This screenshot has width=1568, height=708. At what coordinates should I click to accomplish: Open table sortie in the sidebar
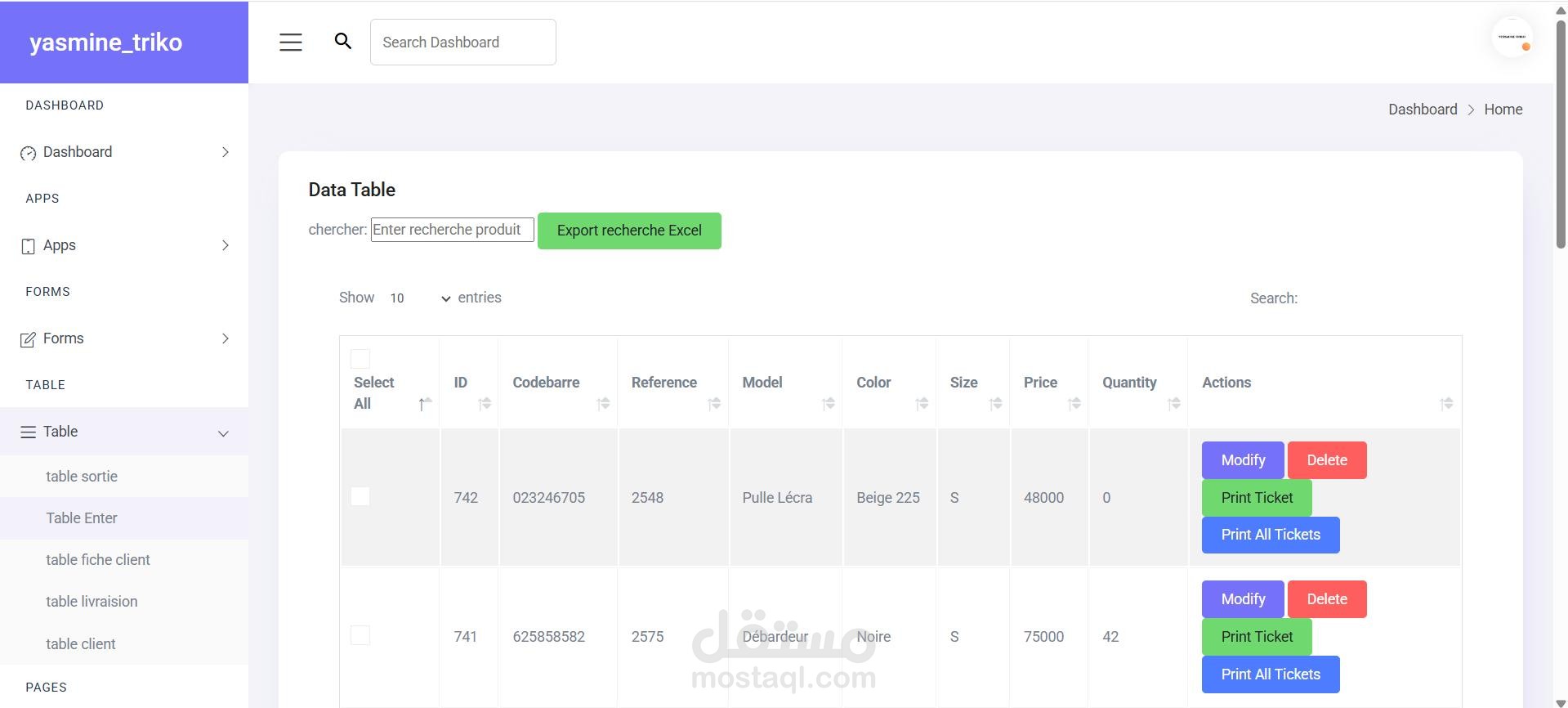click(x=82, y=477)
